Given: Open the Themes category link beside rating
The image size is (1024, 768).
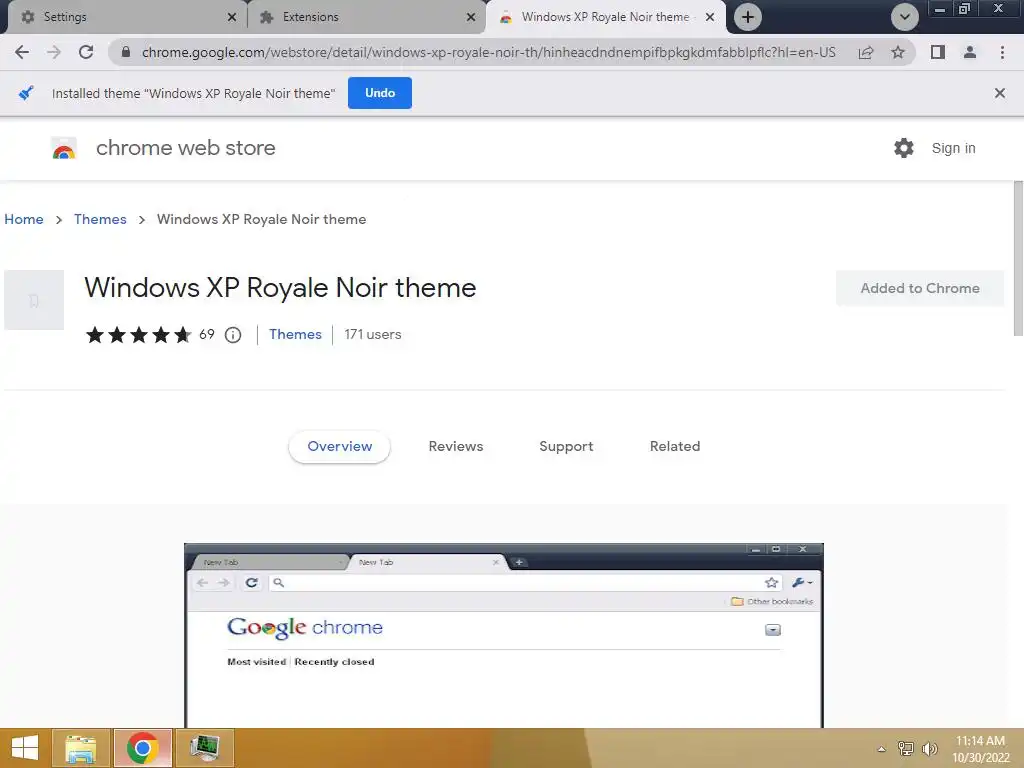Looking at the screenshot, I should [x=295, y=334].
